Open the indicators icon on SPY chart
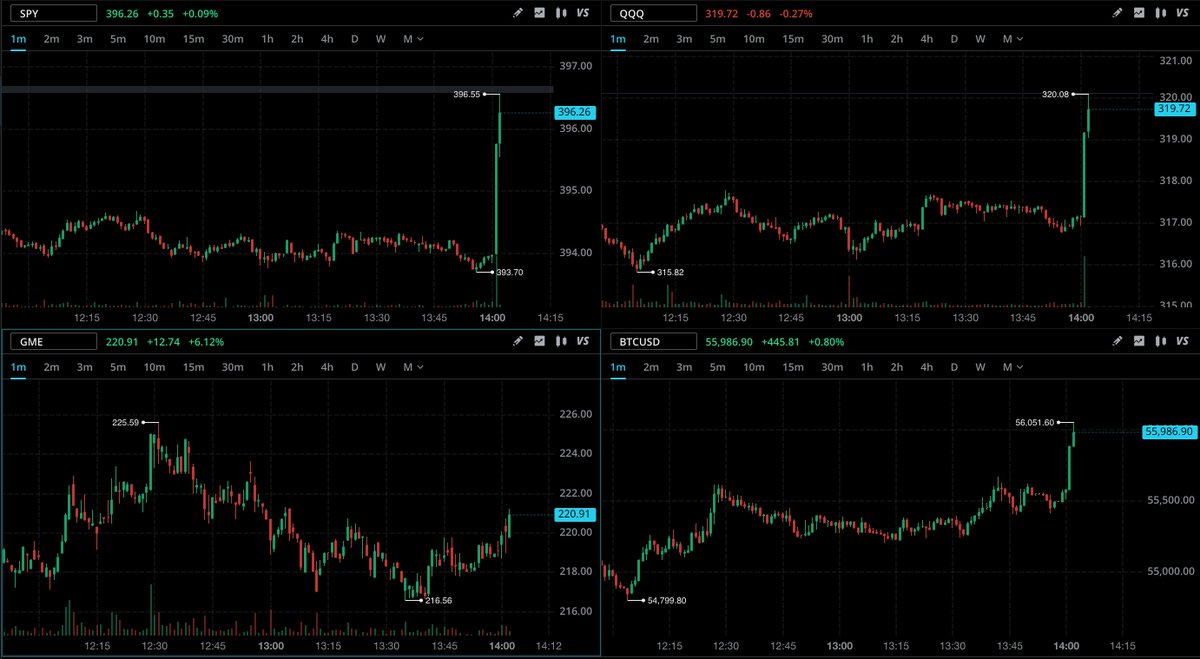The height and width of the screenshot is (659, 1200). (x=540, y=14)
